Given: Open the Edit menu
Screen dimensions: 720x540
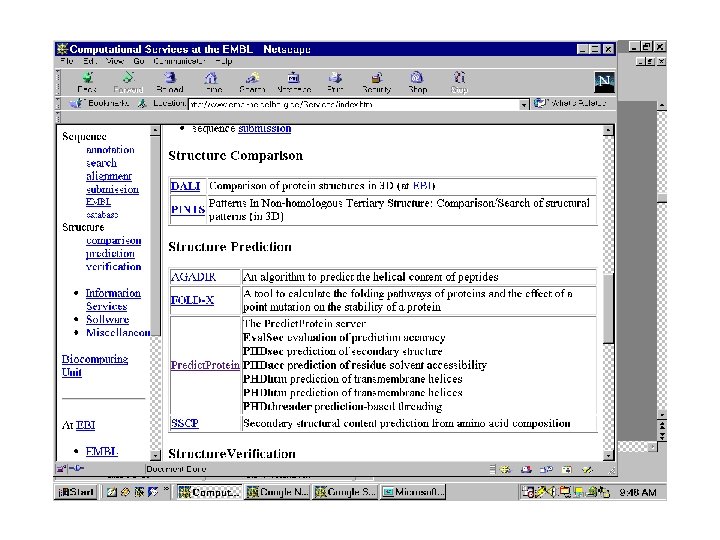Looking at the screenshot, I should 90,61.
